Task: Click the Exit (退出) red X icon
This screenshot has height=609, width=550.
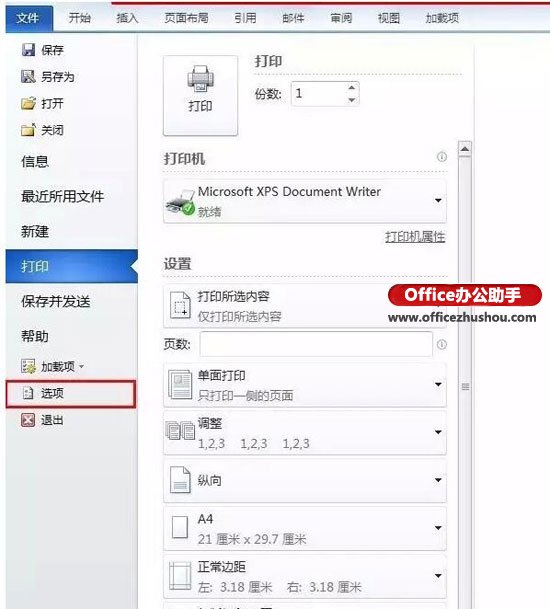Action: pyautogui.click(x=28, y=420)
